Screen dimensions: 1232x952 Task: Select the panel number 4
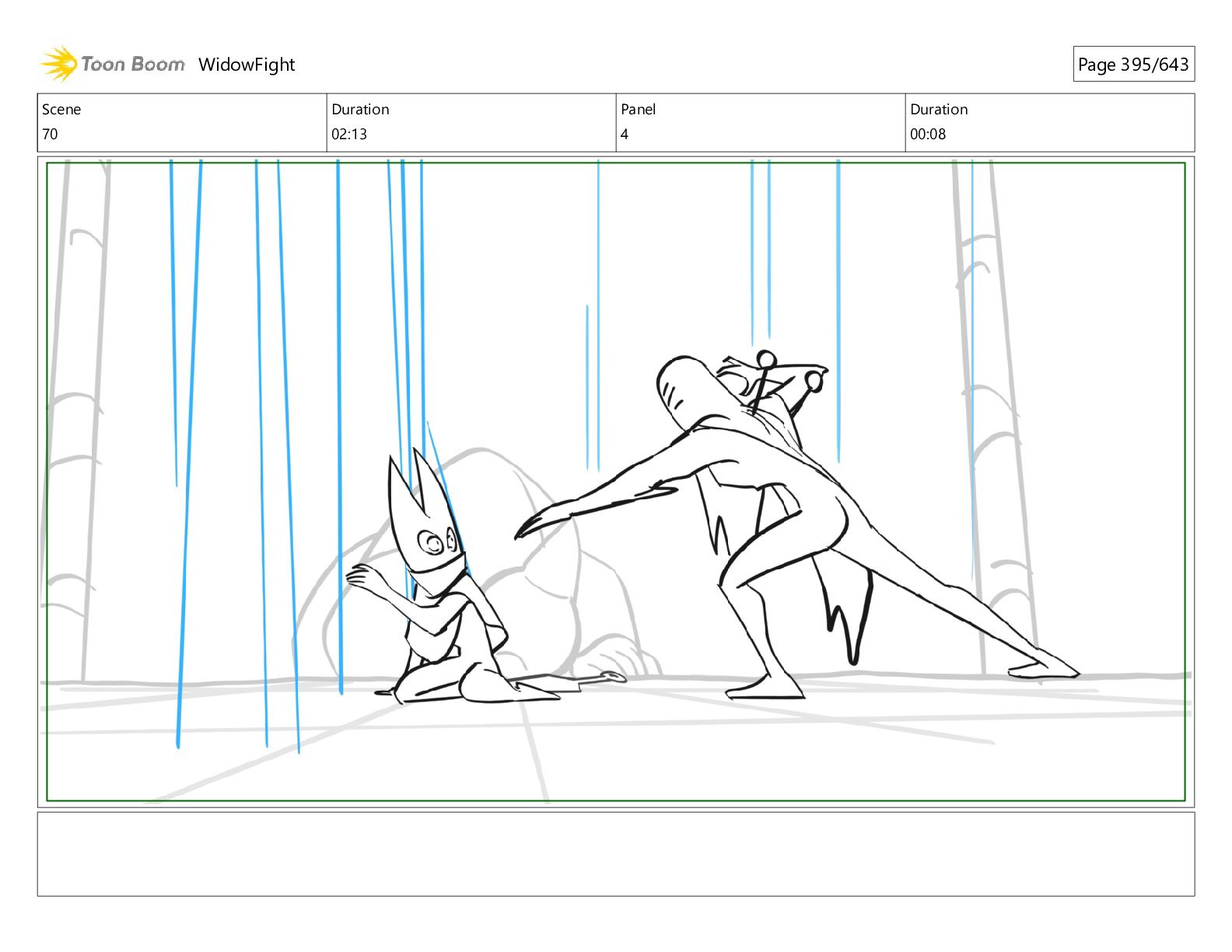pyautogui.click(x=625, y=134)
